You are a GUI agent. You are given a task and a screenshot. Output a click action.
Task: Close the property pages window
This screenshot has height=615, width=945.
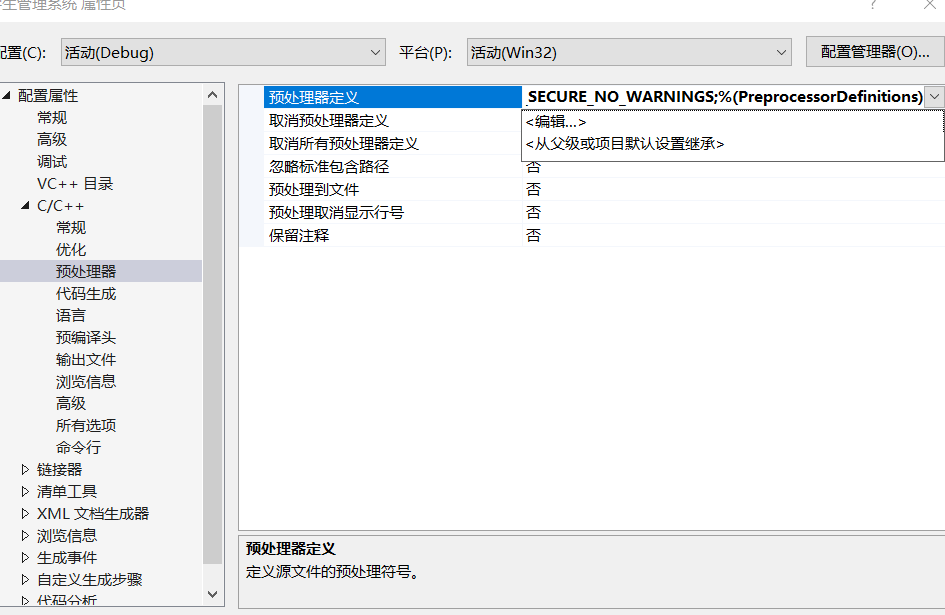tap(930, 5)
